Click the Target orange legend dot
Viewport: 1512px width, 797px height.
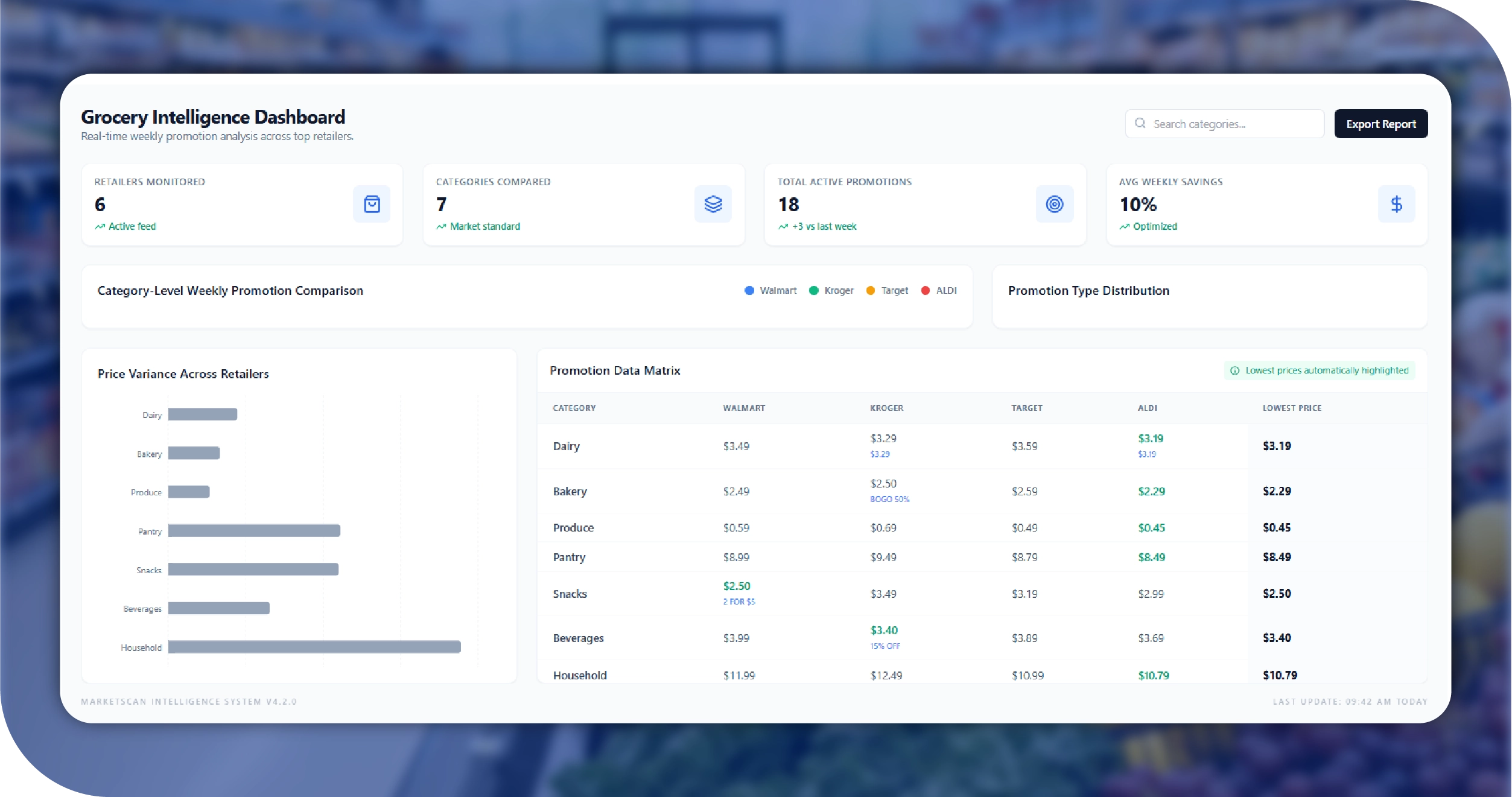coord(870,291)
